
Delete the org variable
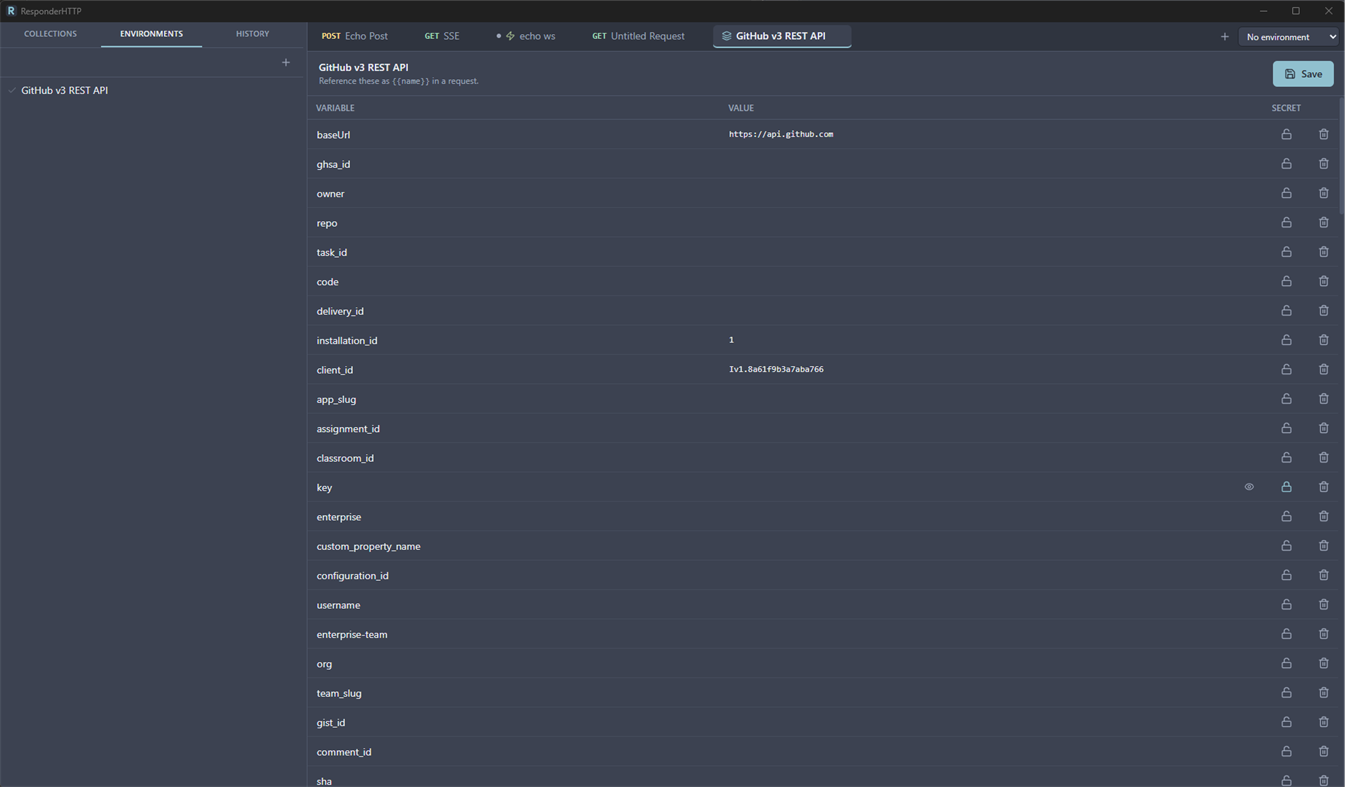point(1323,663)
